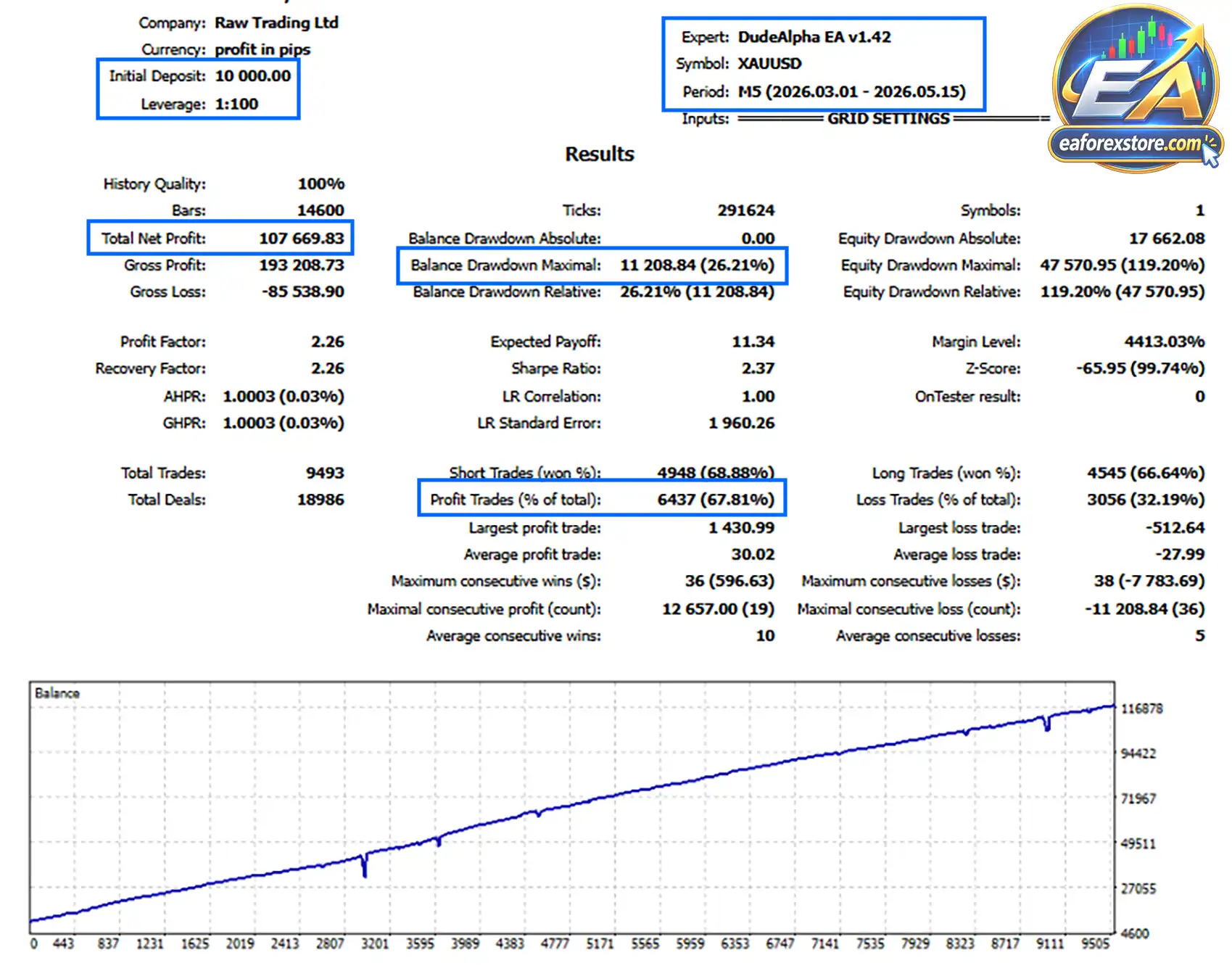1232x971 pixels.
Task: Click the Average consecutive losses value 5
Action: pyautogui.click(x=1200, y=635)
